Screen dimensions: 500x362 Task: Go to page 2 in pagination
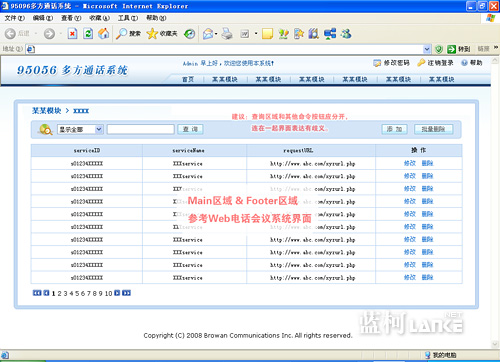[59, 293]
